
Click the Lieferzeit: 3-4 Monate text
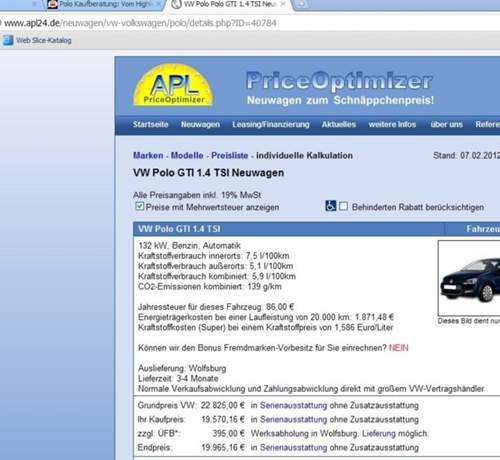(178, 379)
